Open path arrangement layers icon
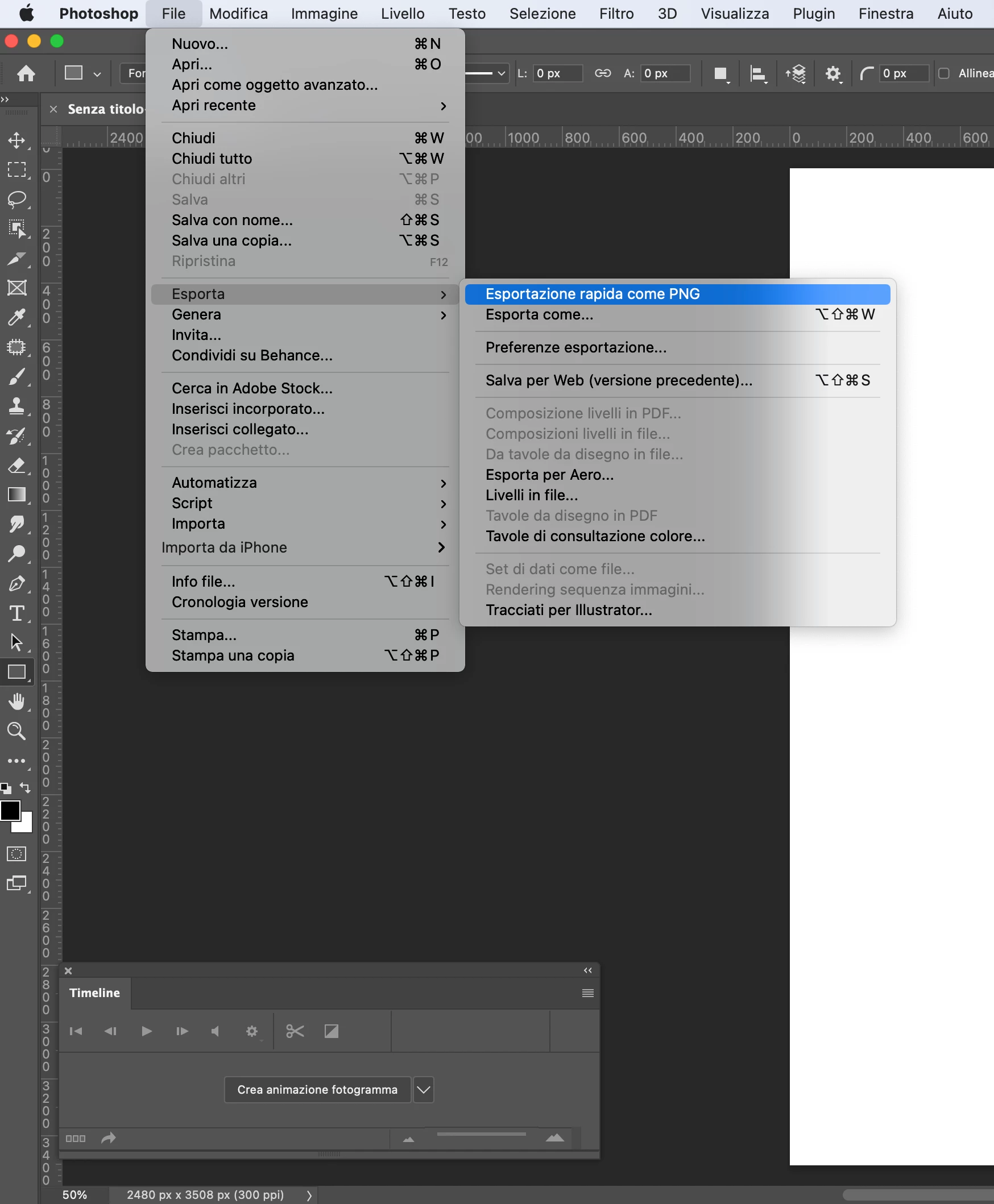 (x=796, y=74)
